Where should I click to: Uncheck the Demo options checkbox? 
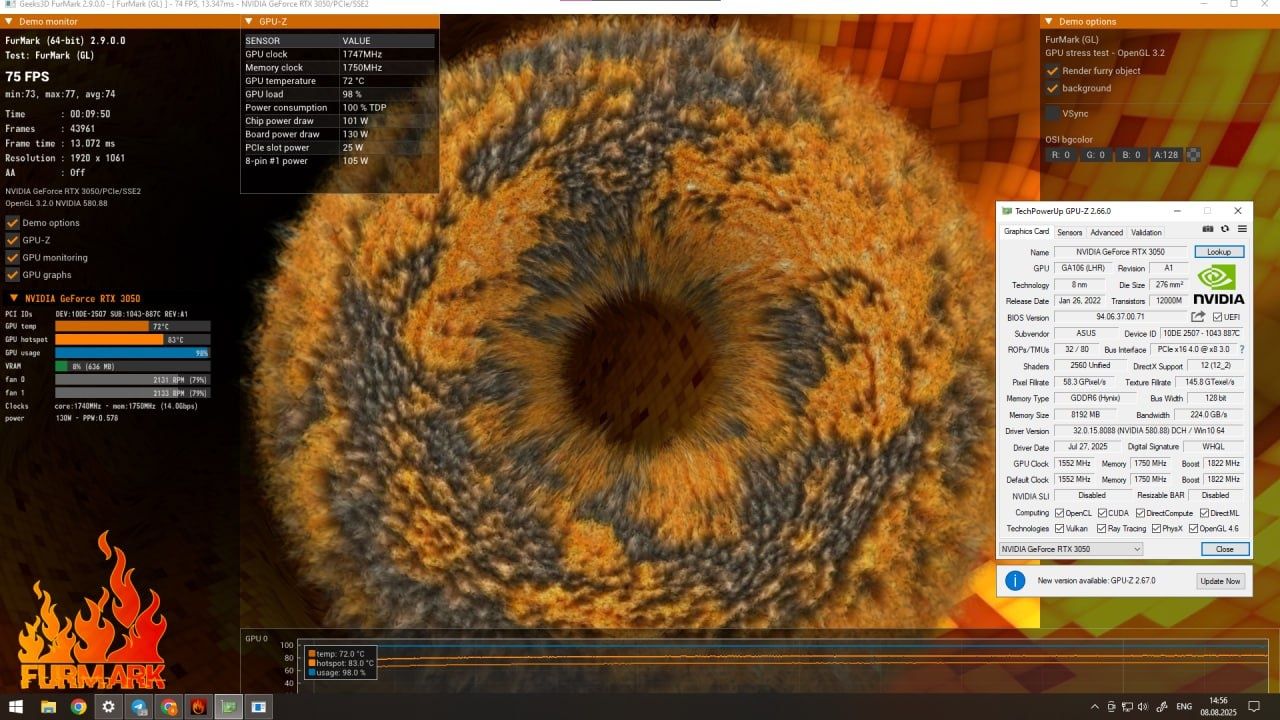(13, 223)
